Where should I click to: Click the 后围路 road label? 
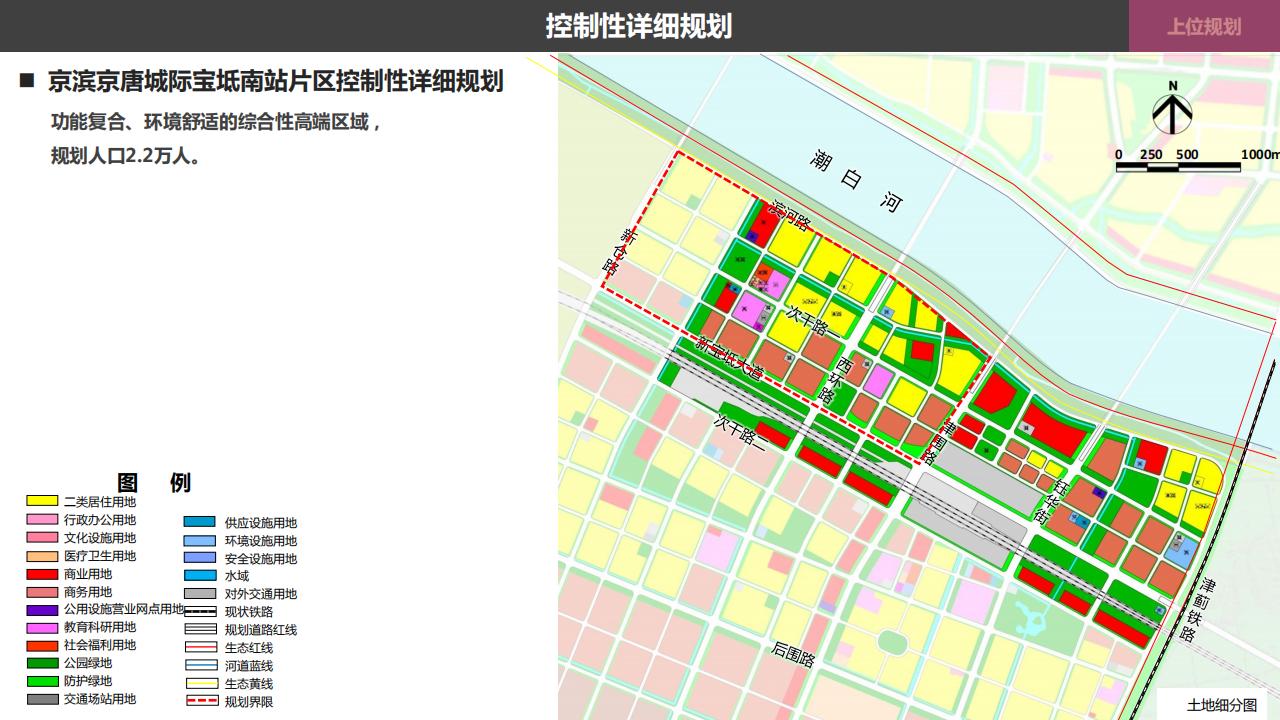[794, 653]
